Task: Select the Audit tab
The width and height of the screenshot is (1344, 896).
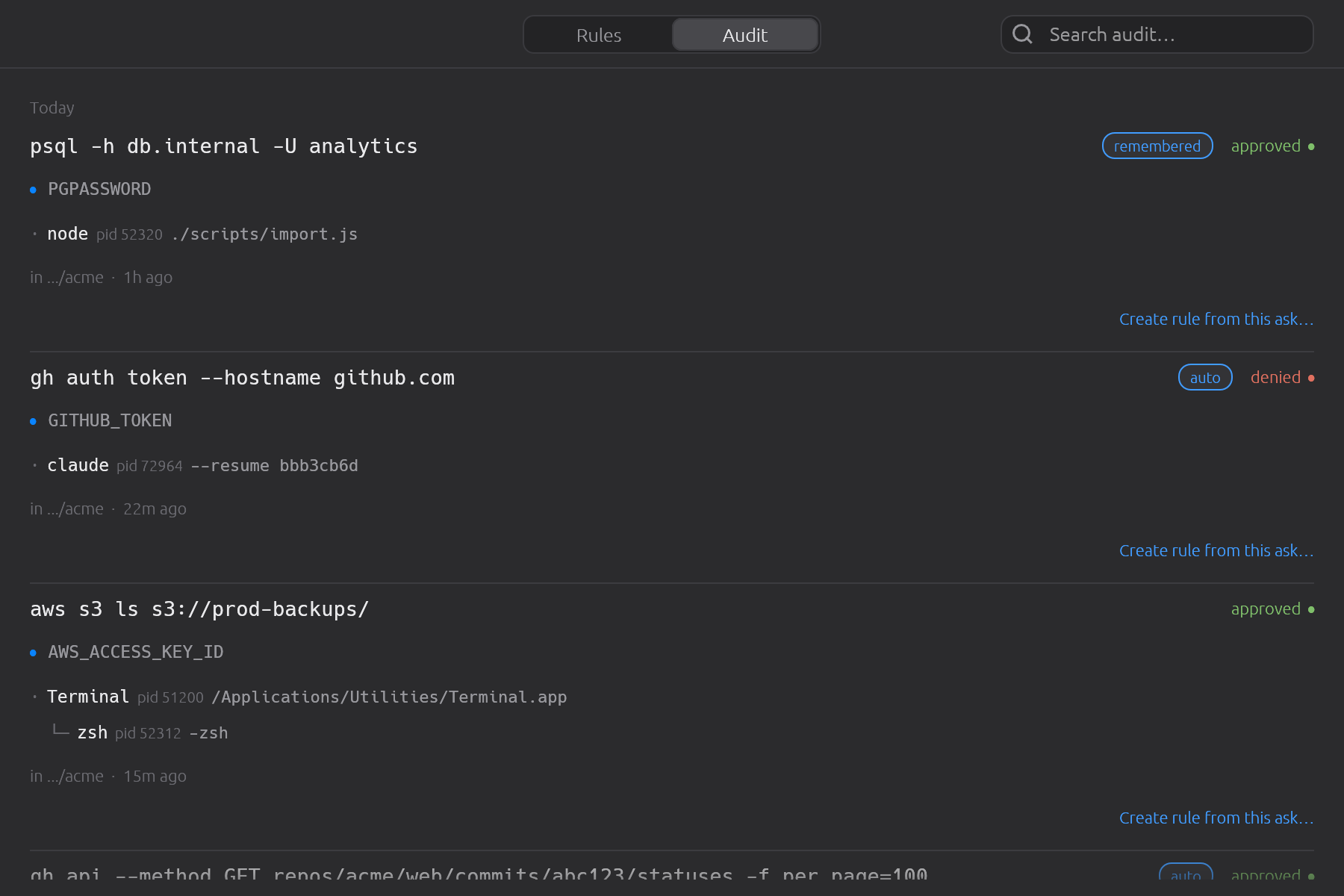Action: (x=745, y=35)
